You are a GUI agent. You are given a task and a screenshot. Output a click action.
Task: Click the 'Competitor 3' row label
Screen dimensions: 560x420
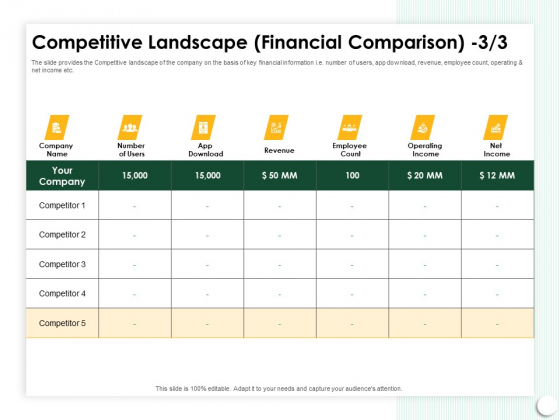coord(62,264)
